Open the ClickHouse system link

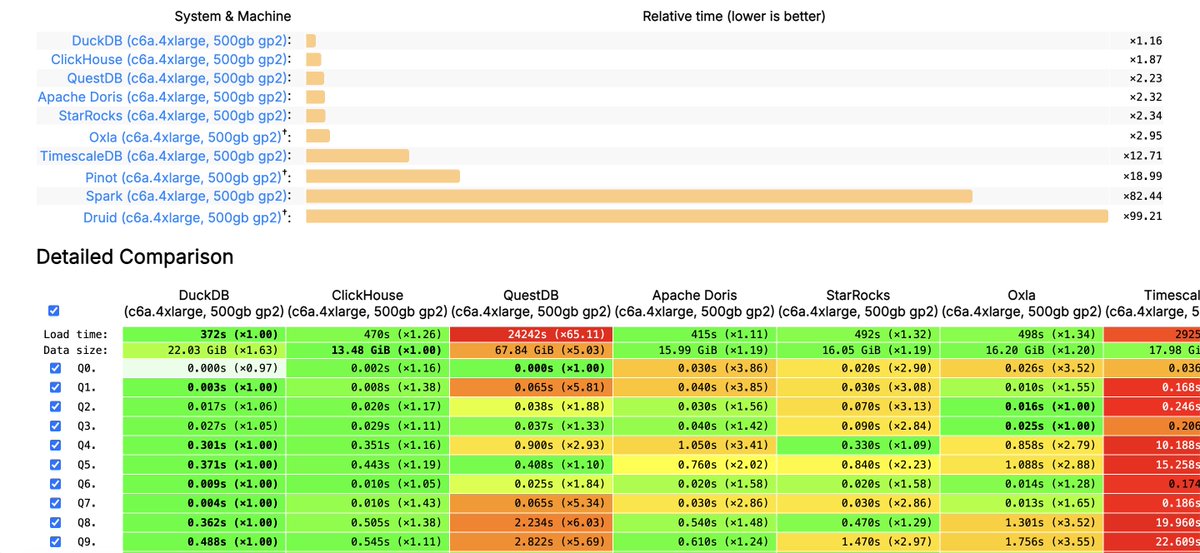pyautogui.click(x=169, y=60)
